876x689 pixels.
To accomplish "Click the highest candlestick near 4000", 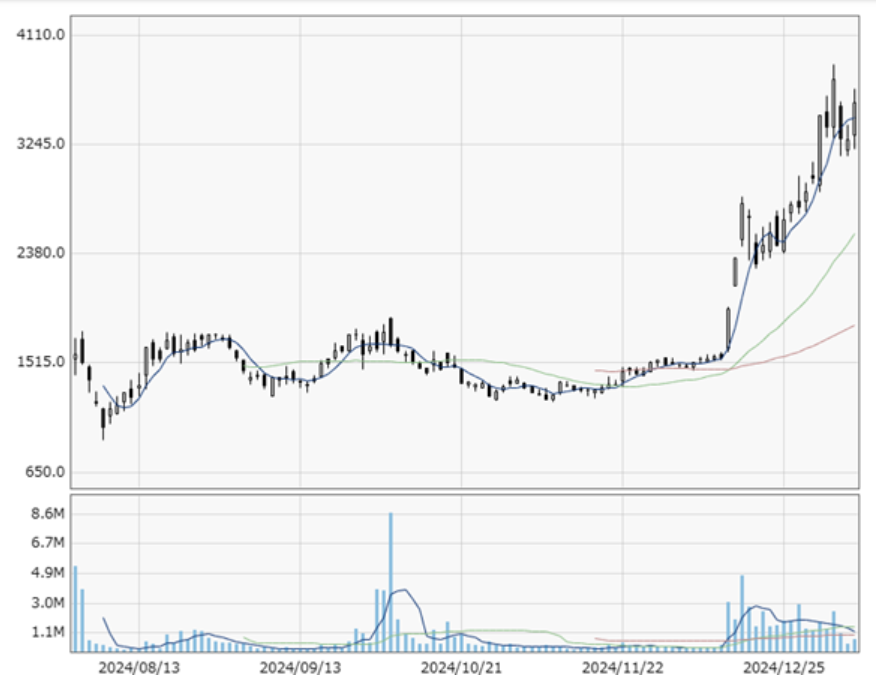I will tap(834, 99).
